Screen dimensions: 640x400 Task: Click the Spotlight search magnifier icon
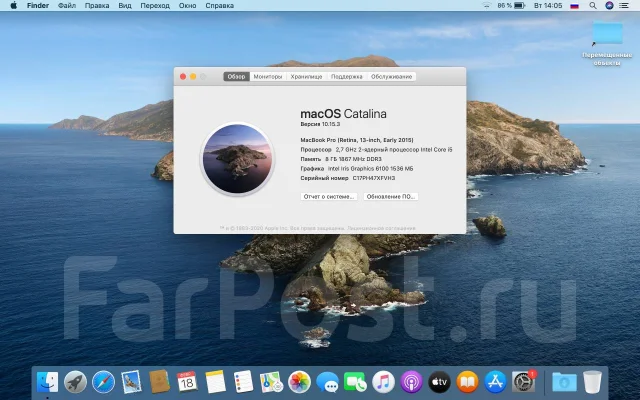(x=593, y=6)
